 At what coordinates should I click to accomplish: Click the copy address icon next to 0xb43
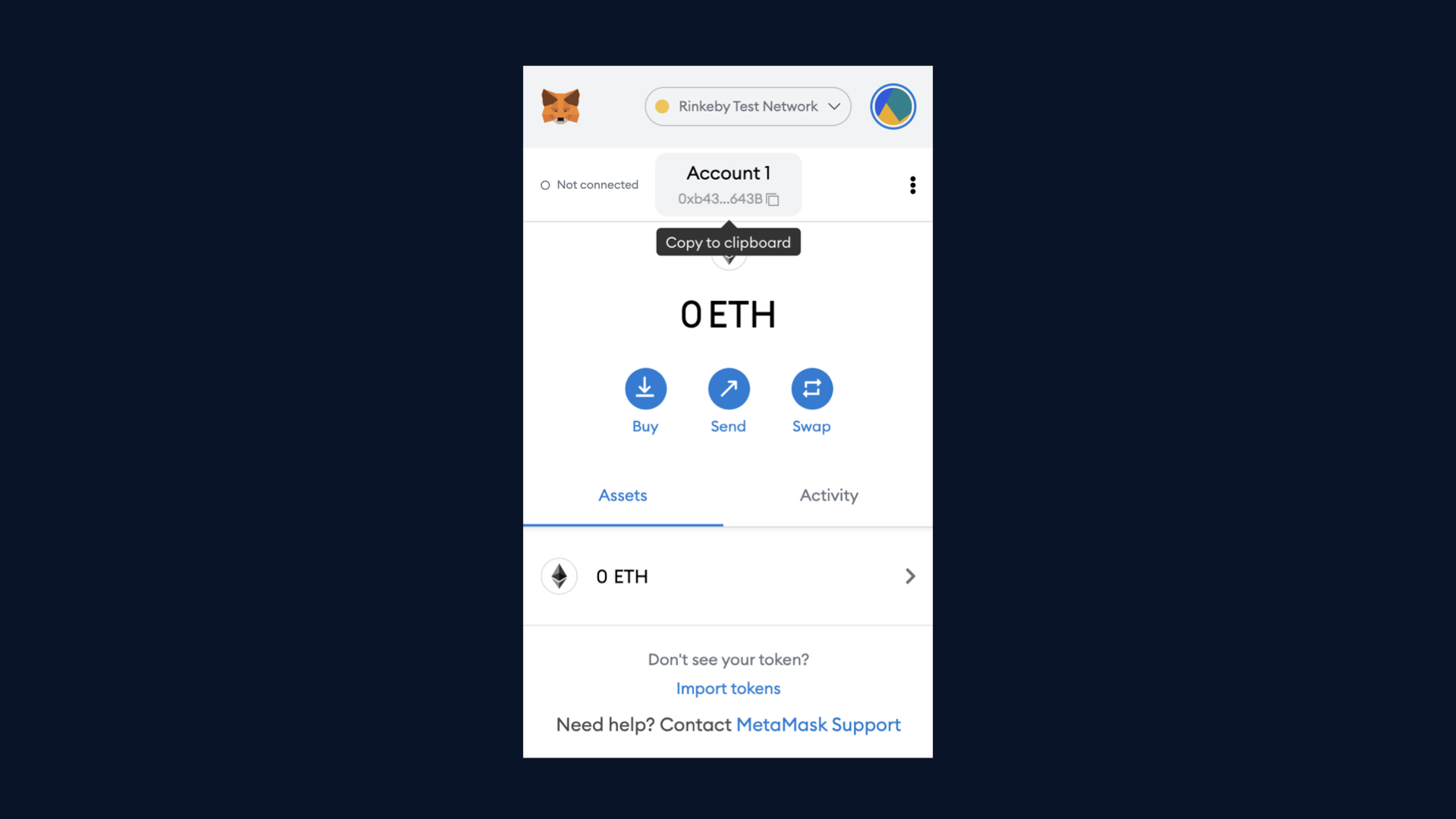click(x=775, y=198)
